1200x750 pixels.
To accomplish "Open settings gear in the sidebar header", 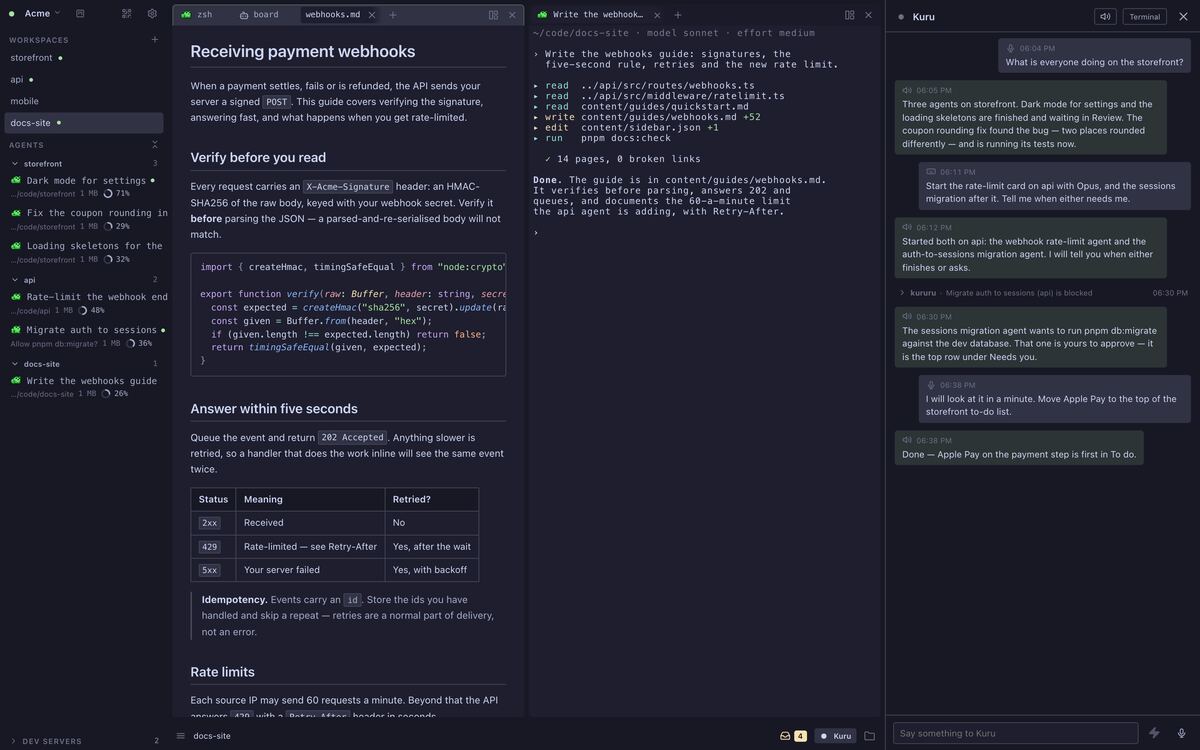I will 152,13.
